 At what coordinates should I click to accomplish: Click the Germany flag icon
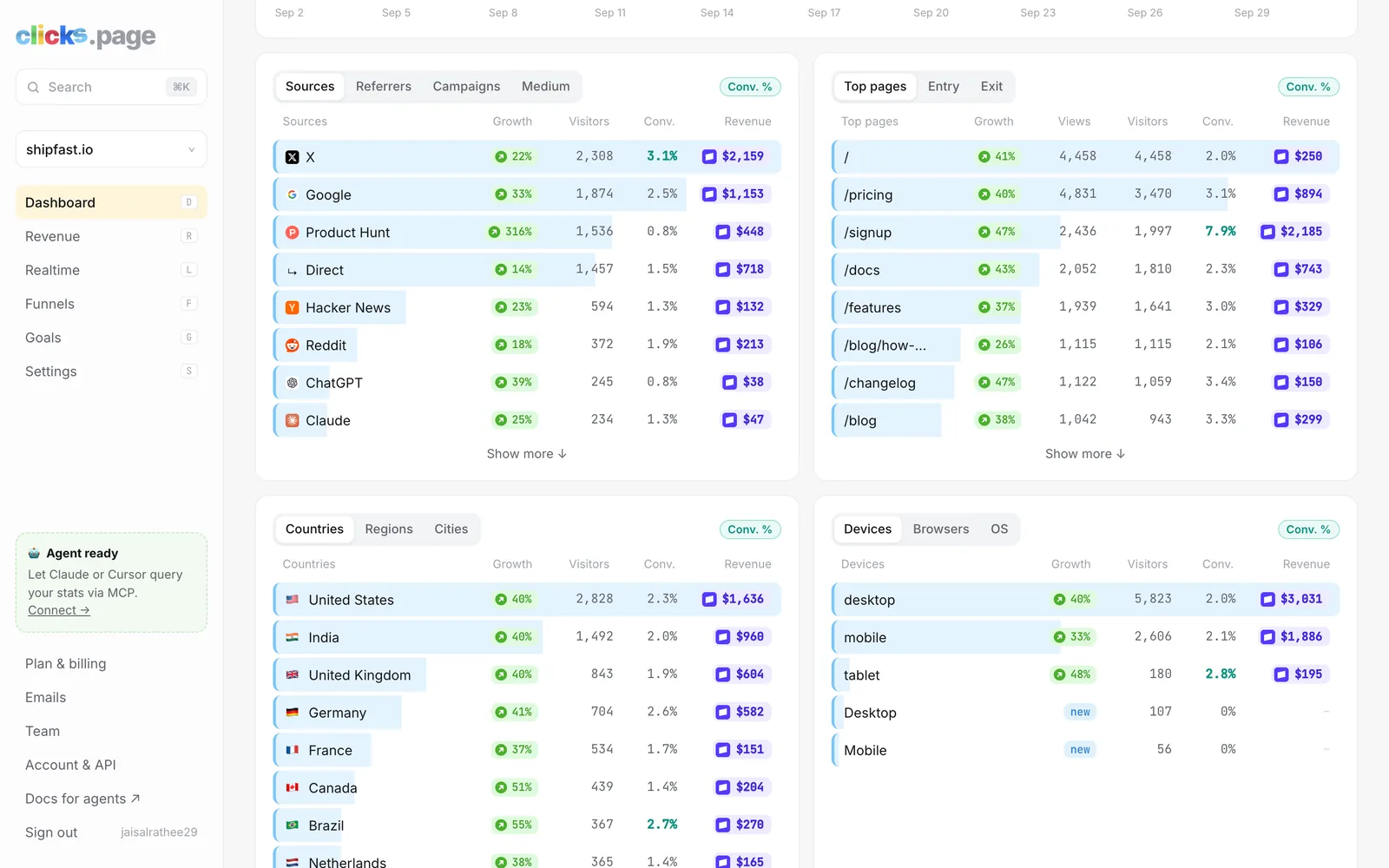(293, 713)
